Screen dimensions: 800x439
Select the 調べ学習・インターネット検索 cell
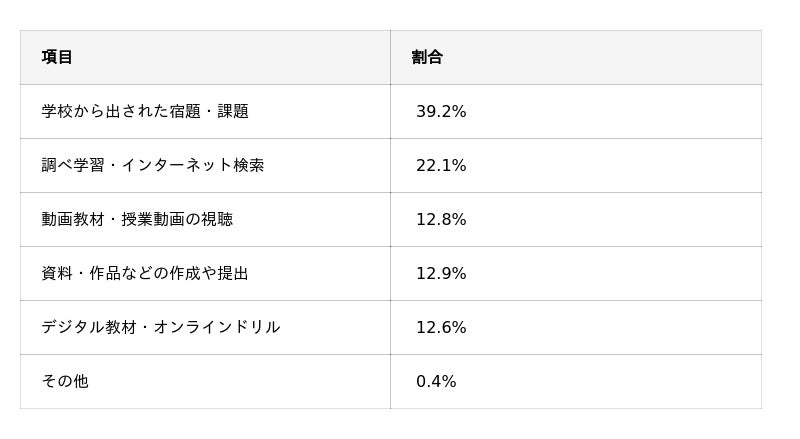[205, 165]
